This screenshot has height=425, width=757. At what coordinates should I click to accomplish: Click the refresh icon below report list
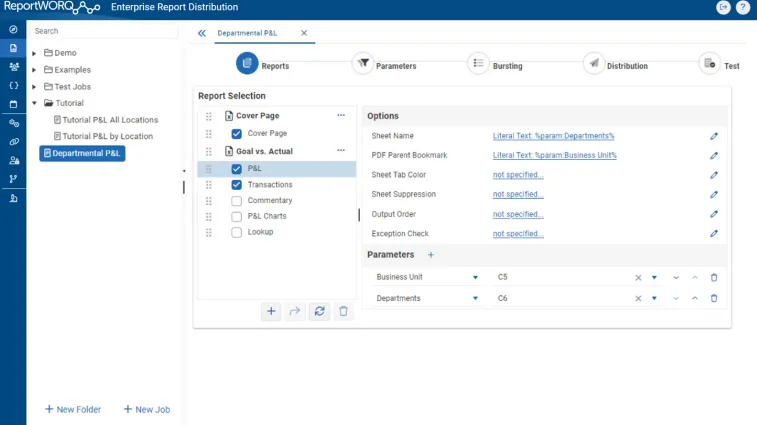(319, 312)
